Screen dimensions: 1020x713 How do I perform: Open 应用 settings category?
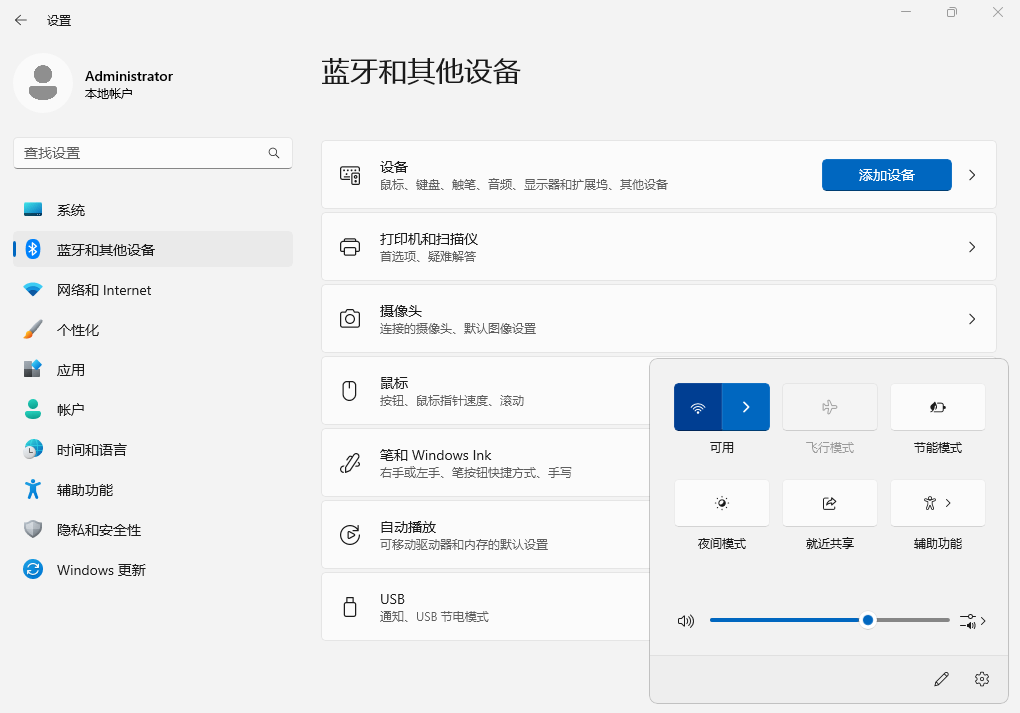(x=153, y=370)
